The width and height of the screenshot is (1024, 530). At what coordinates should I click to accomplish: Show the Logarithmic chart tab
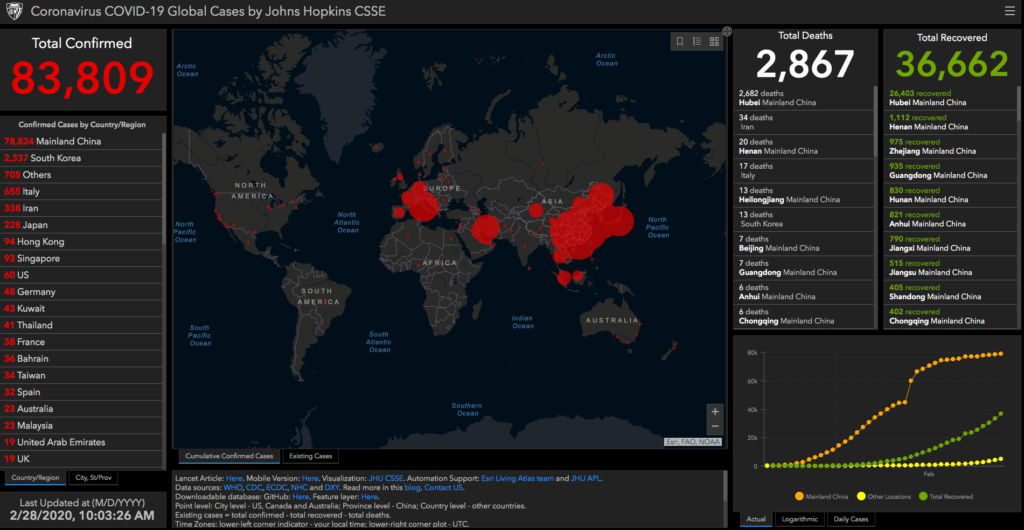[799, 520]
